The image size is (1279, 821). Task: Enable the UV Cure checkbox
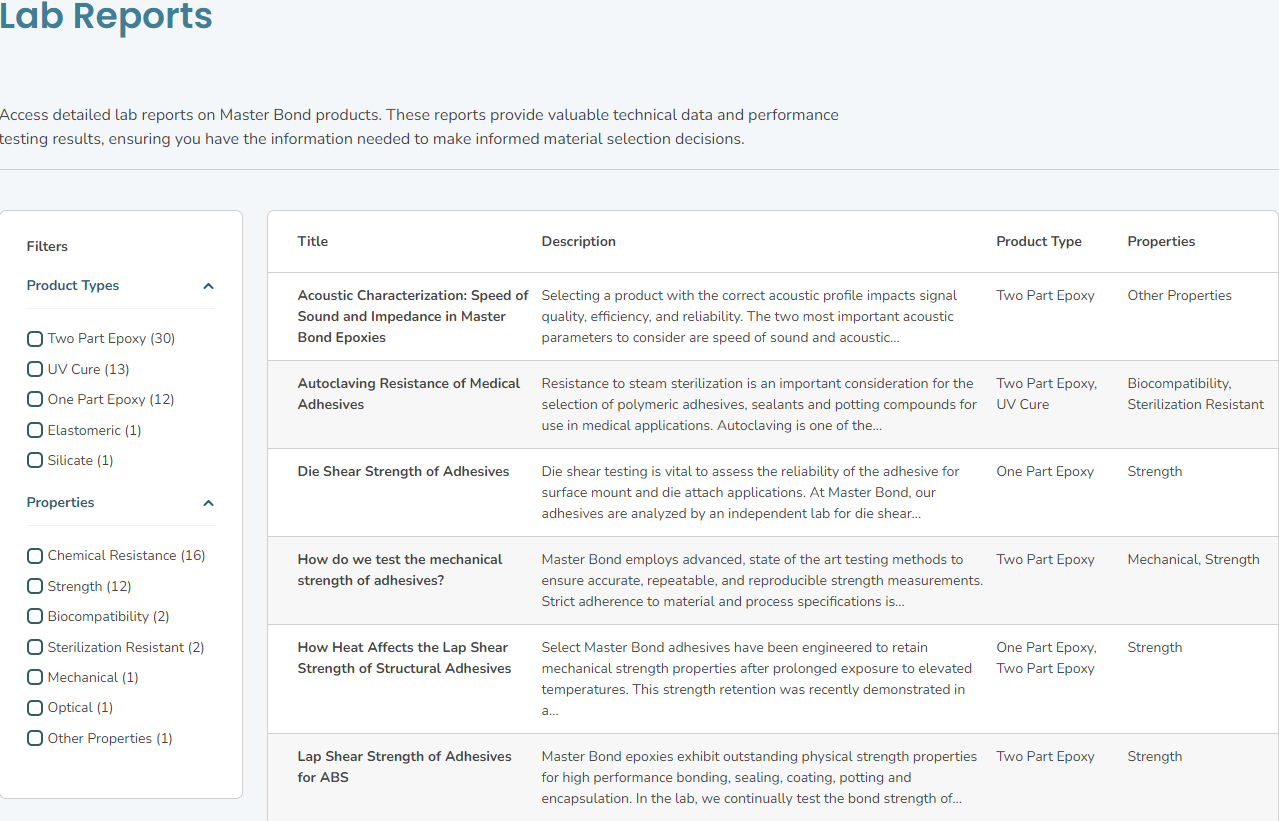pos(35,369)
